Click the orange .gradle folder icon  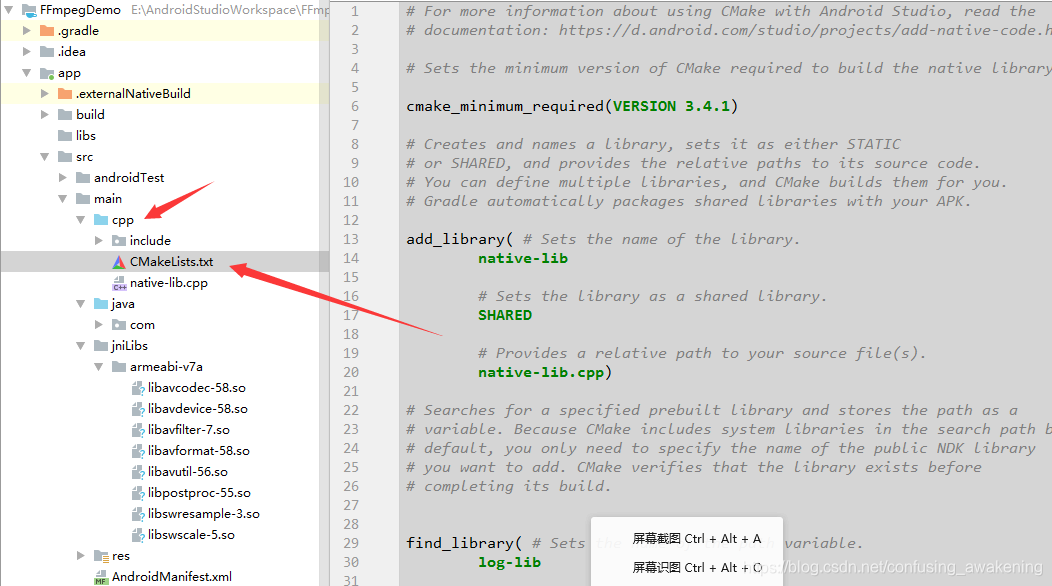(x=47, y=31)
